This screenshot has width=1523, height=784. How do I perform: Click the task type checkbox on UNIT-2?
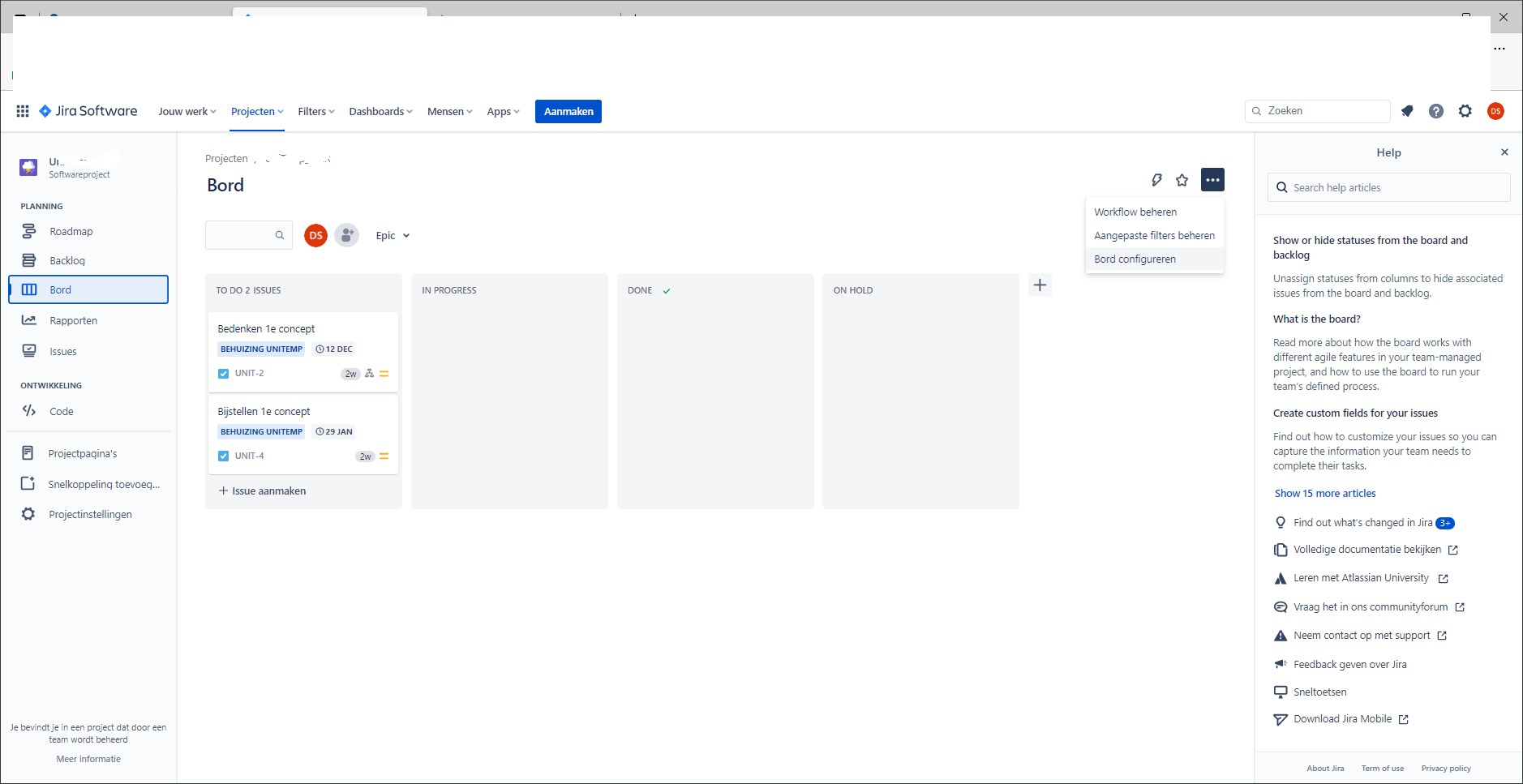coord(222,373)
